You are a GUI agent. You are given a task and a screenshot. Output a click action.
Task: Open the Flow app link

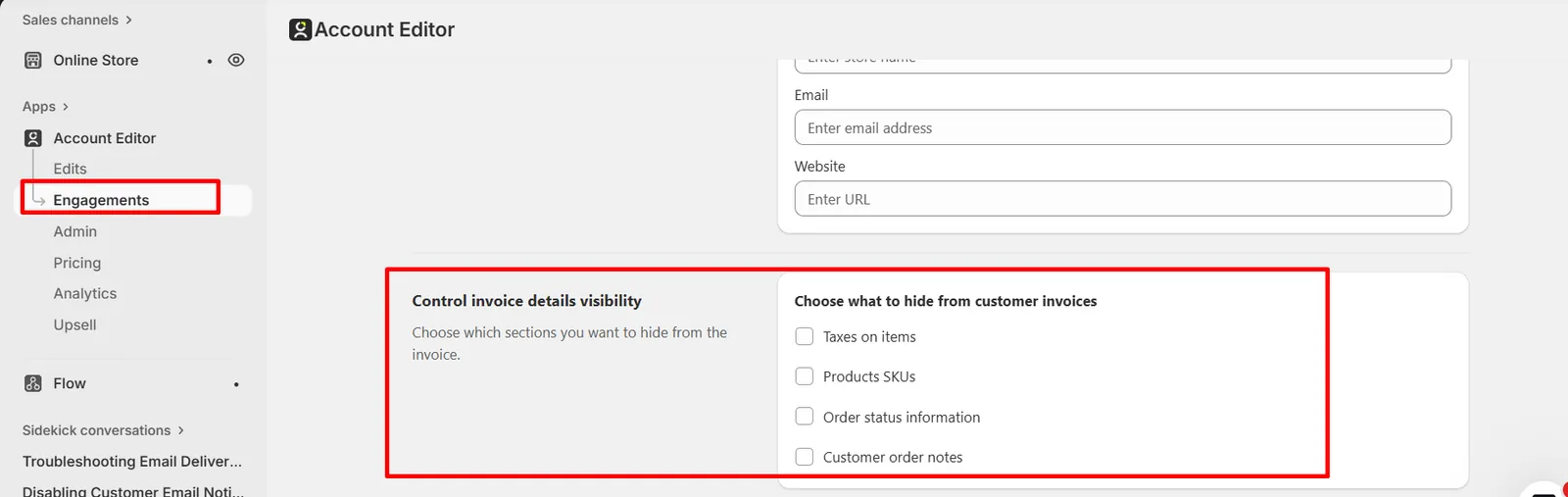[70, 383]
